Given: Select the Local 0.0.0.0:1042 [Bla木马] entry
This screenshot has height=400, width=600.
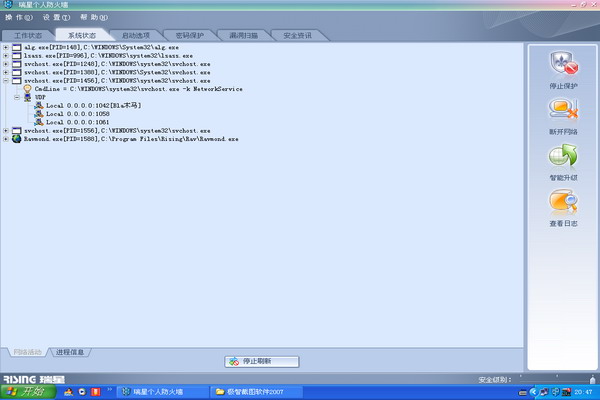Looking at the screenshot, I should pyautogui.click(x=93, y=105).
